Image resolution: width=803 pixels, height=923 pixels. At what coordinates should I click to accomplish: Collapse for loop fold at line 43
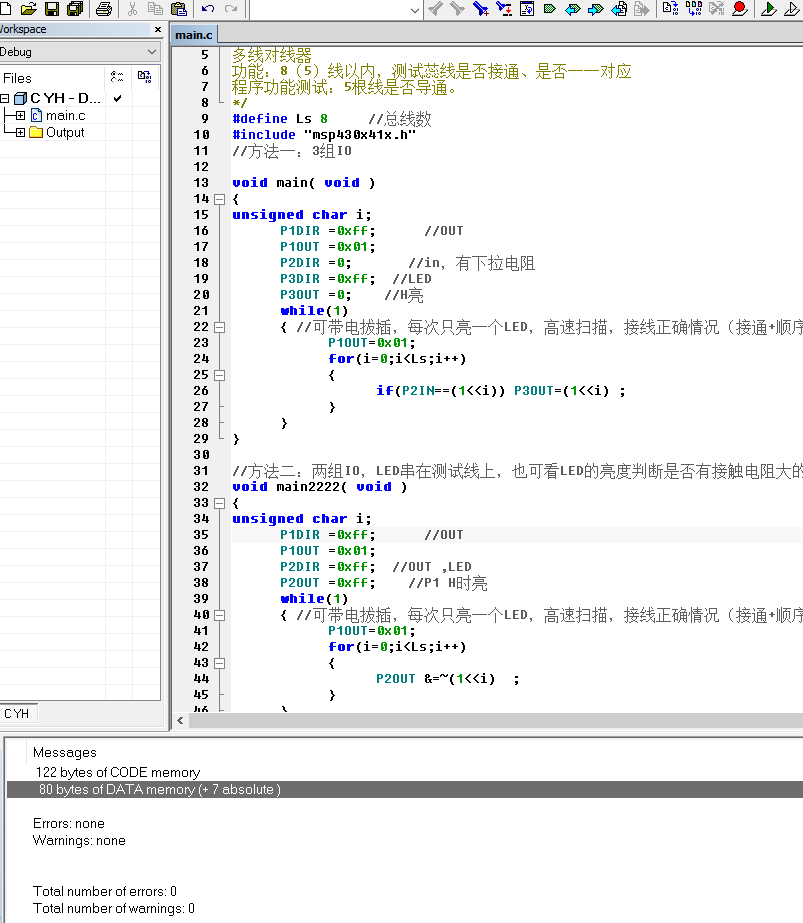(x=220, y=663)
